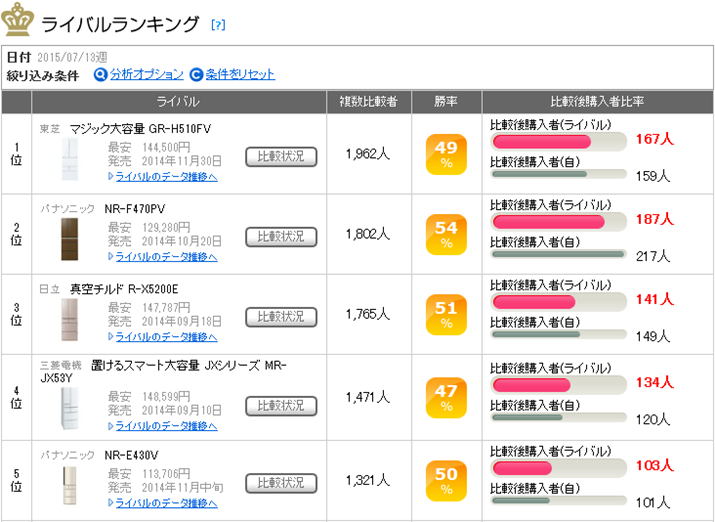Expand ライバルのデータ推移へ for MR-JX53Y
This screenshot has width=715, height=522.
[x=165, y=425]
